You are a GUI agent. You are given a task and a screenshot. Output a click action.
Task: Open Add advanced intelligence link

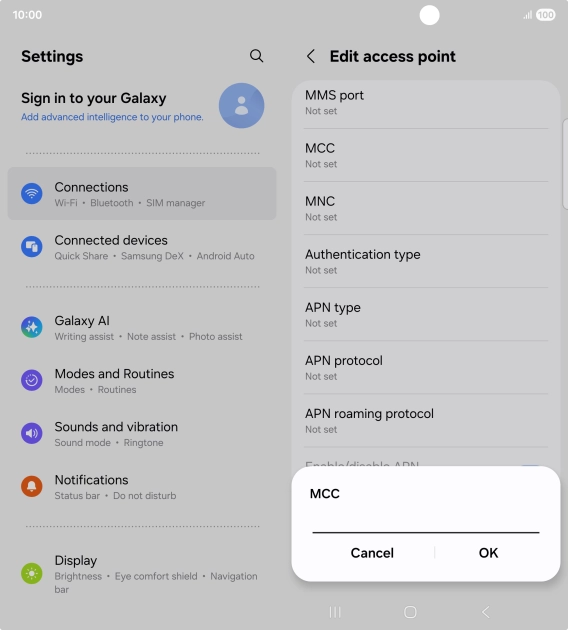click(x=112, y=117)
